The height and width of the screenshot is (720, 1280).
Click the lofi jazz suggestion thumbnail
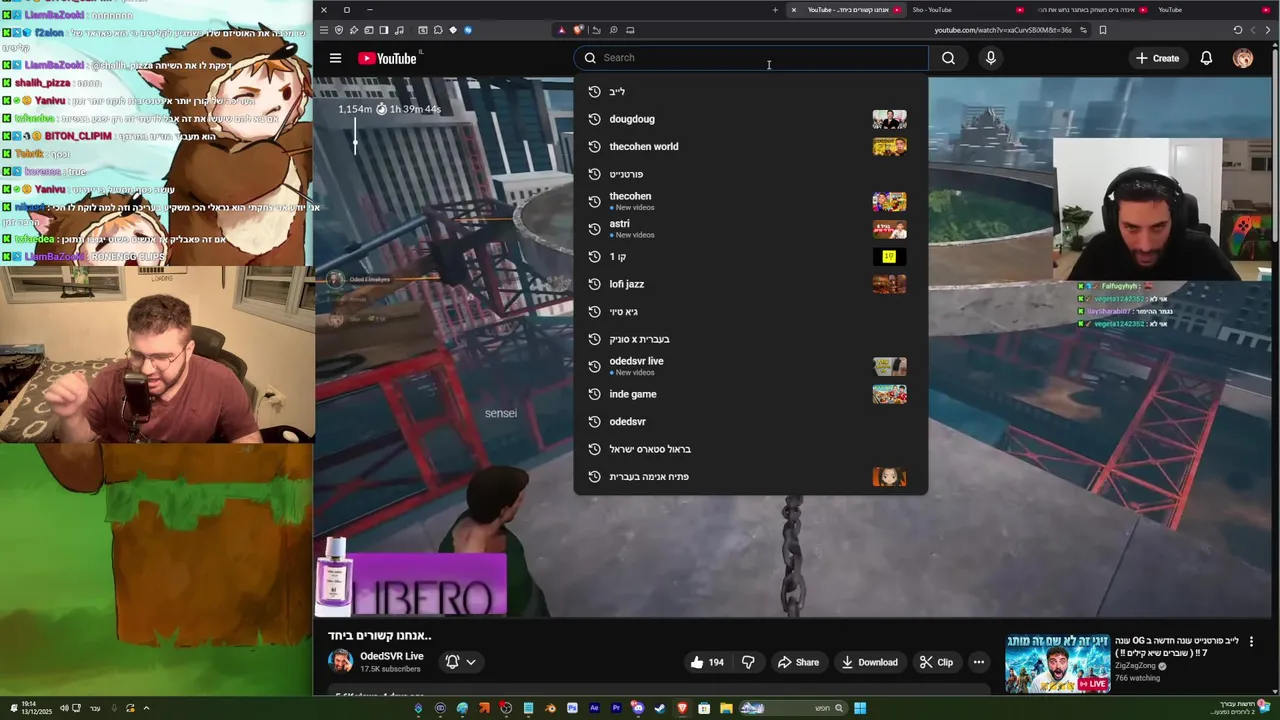[x=889, y=284]
